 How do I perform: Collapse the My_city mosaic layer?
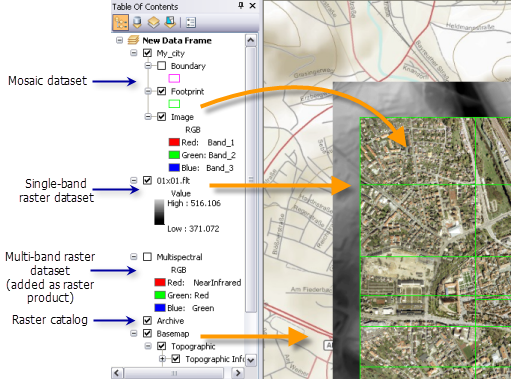click(x=134, y=53)
